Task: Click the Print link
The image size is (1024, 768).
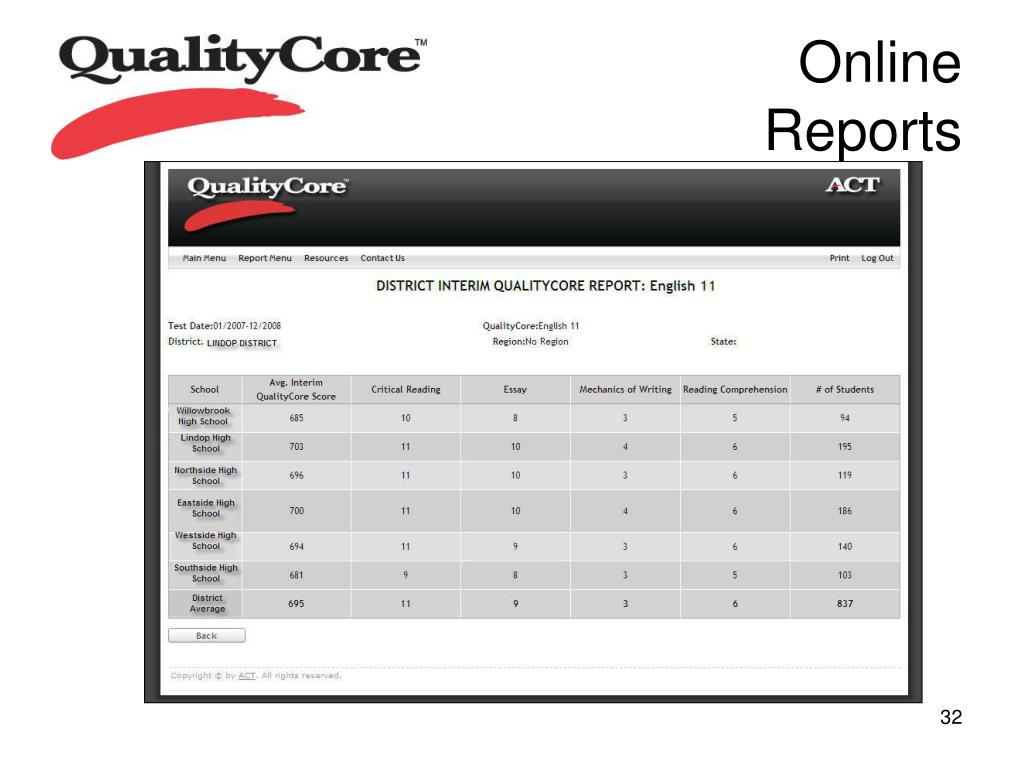Action: coord(839,258)
